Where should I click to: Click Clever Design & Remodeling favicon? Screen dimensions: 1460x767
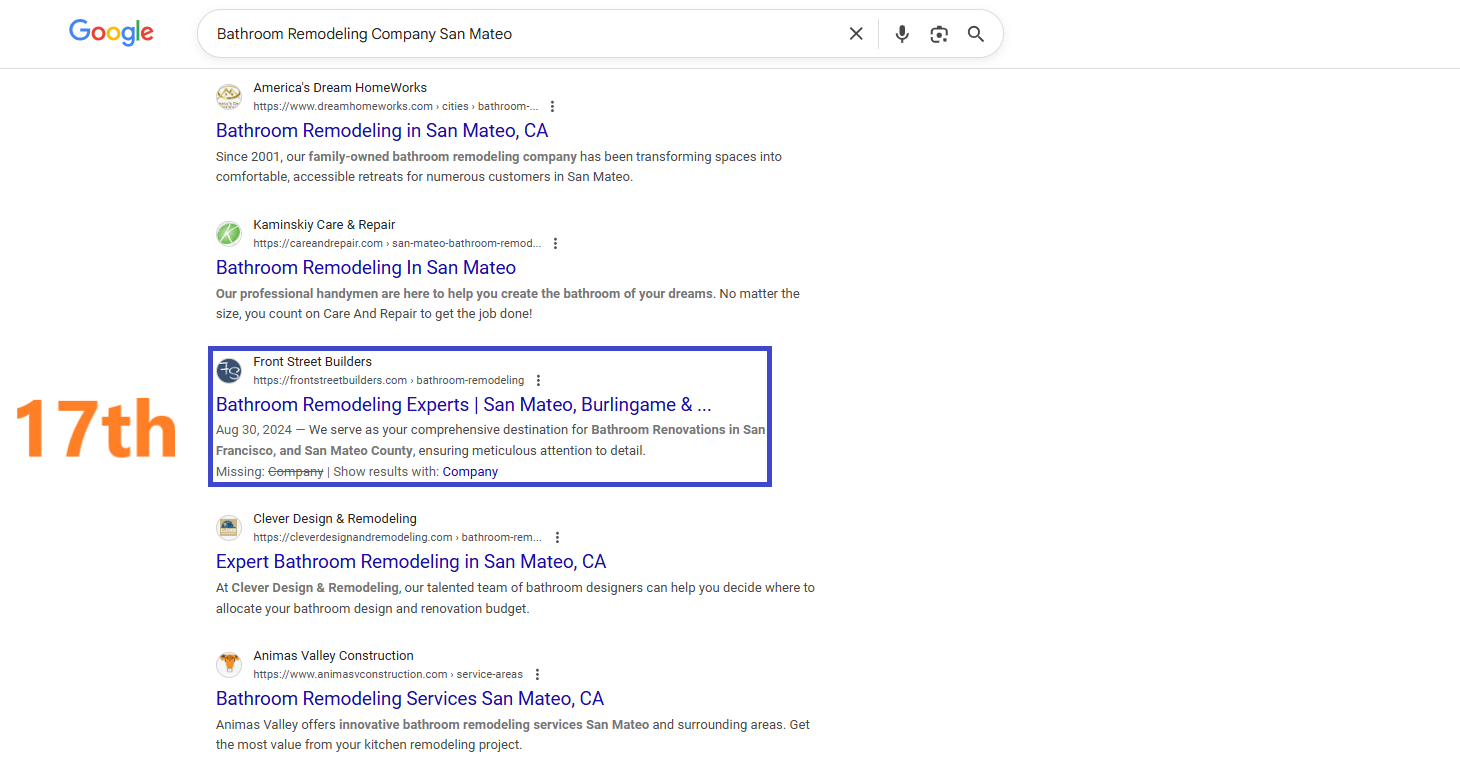[229, 528]
